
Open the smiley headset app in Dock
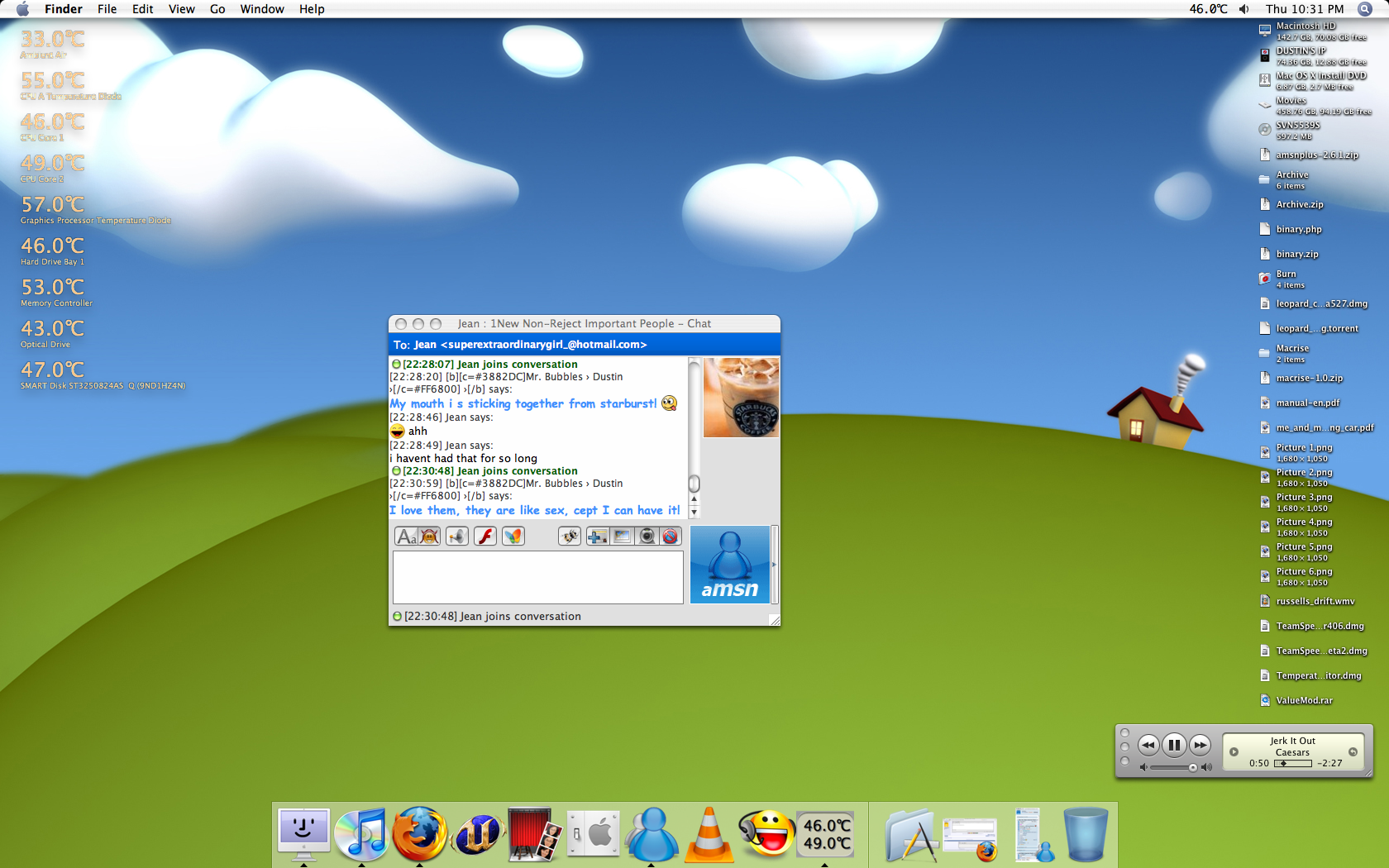tap(766, 833)
